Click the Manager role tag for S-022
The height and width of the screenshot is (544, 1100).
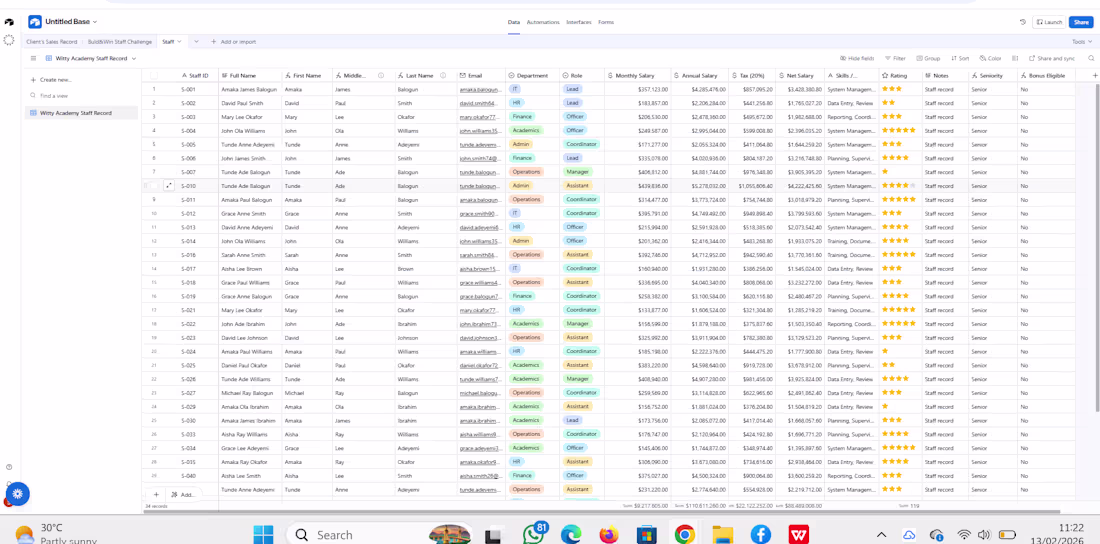coord(577,324)
